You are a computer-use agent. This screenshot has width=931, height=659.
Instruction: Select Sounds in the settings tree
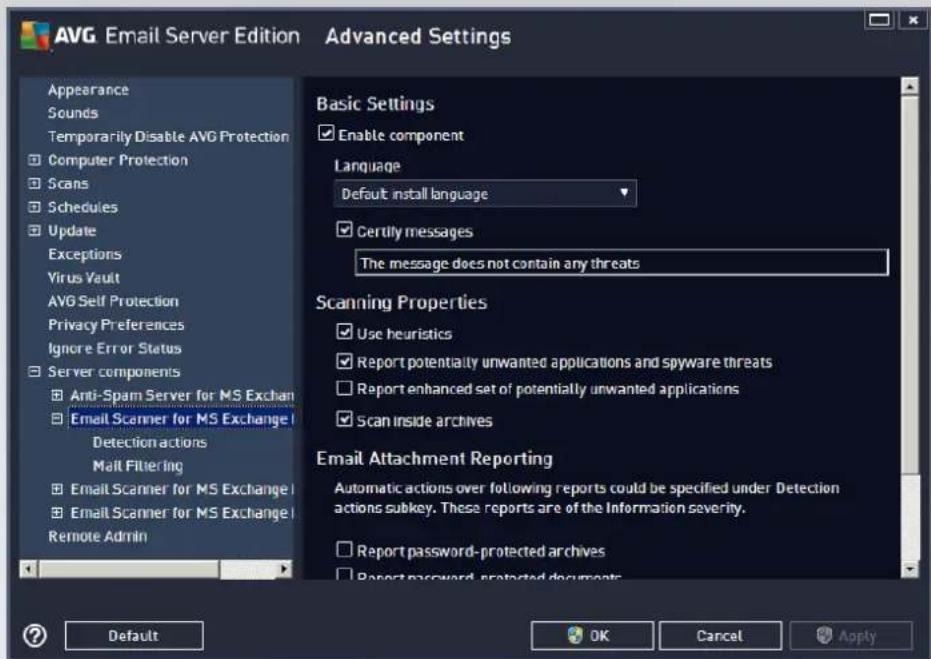pyautogui.click(x=73, y=113)
